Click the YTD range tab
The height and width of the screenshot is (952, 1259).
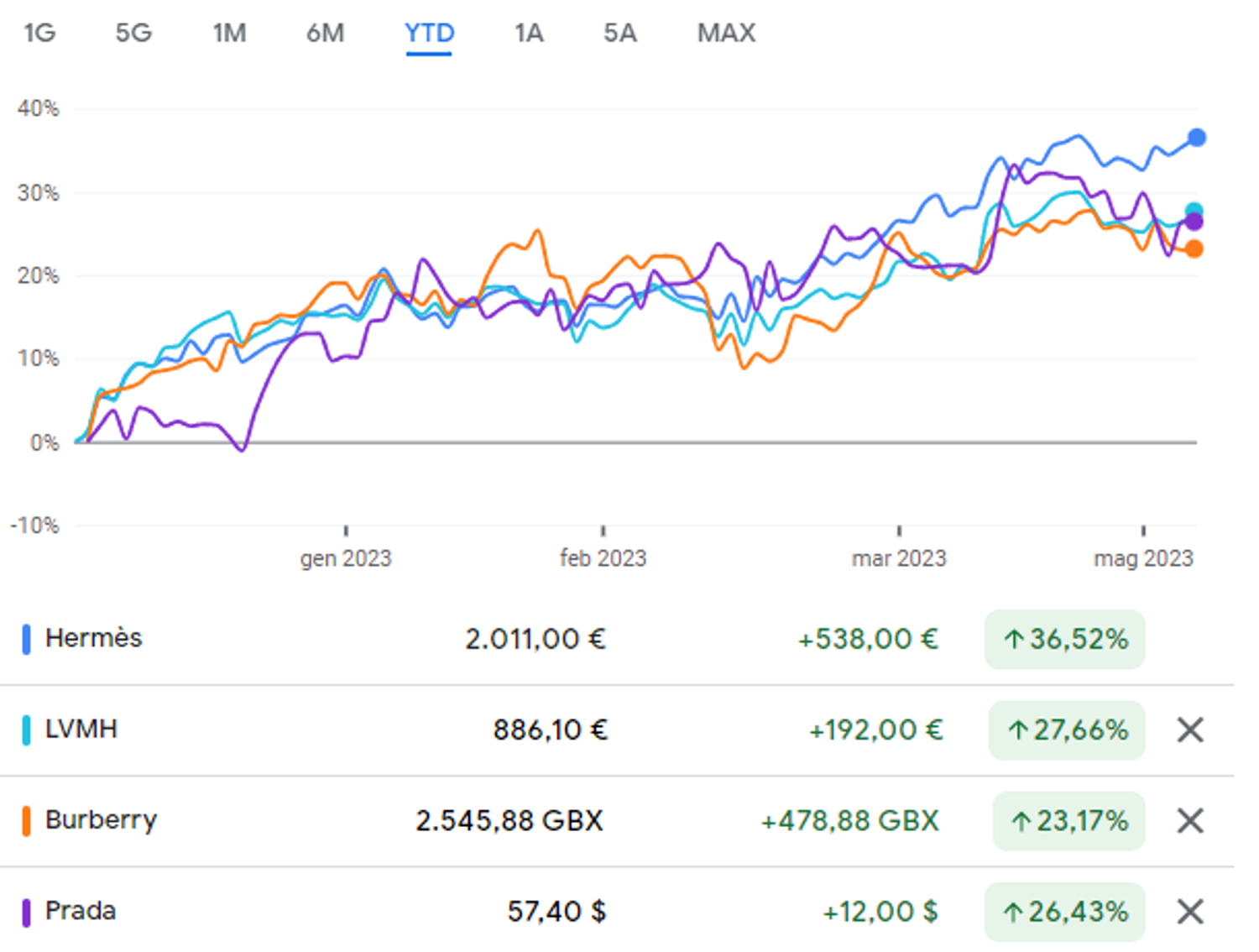tap(429, 33)
